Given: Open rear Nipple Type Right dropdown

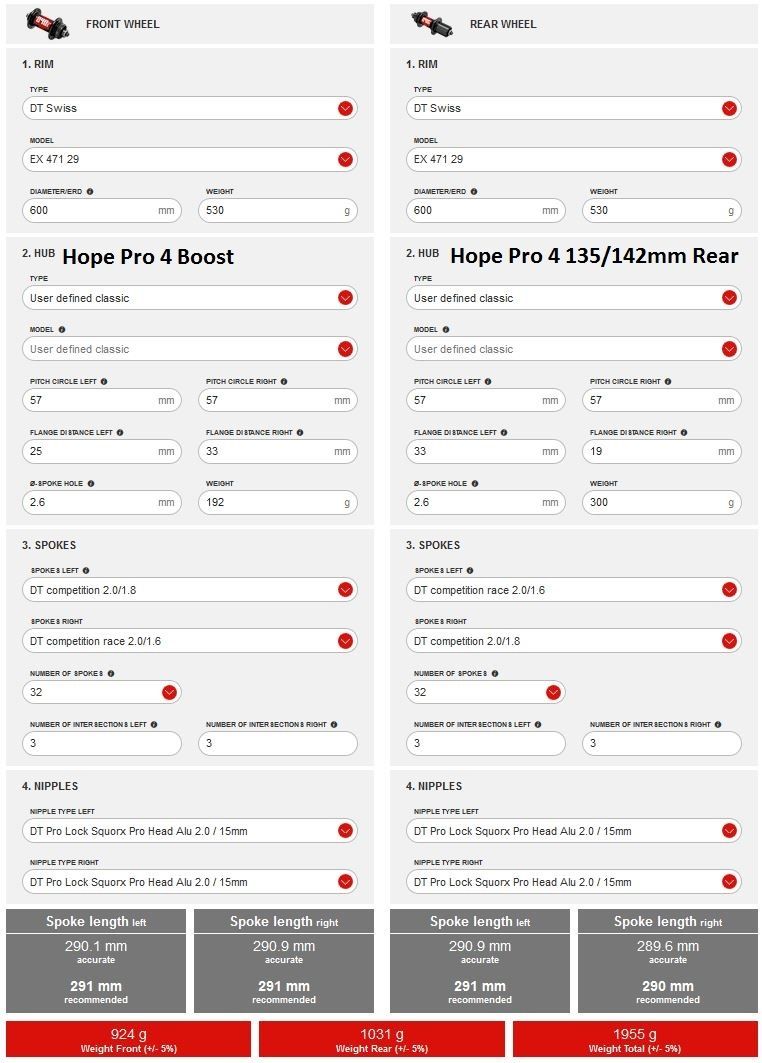Looking at the screenshot, I should pos(729,882).
